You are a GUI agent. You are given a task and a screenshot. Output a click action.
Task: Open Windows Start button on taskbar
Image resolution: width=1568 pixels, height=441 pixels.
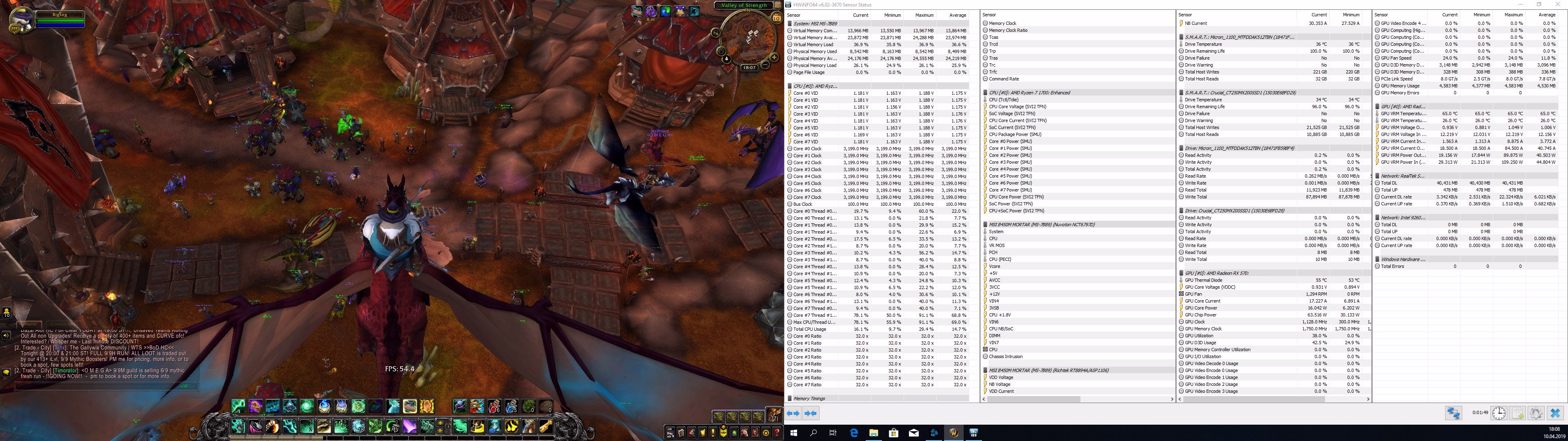pos(794,432)
